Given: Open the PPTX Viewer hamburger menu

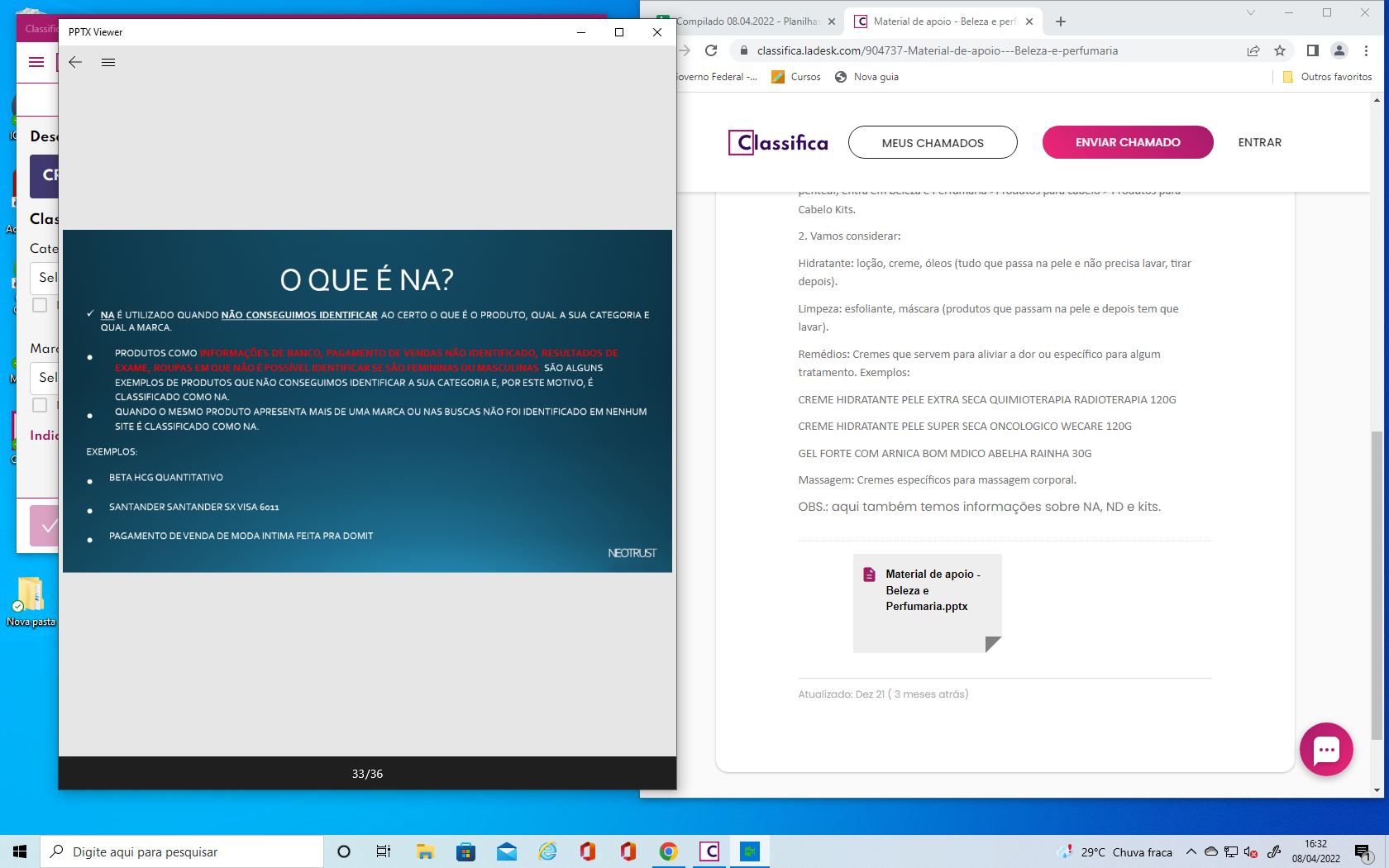Looking at the screenshot, I should pos(108,62).
